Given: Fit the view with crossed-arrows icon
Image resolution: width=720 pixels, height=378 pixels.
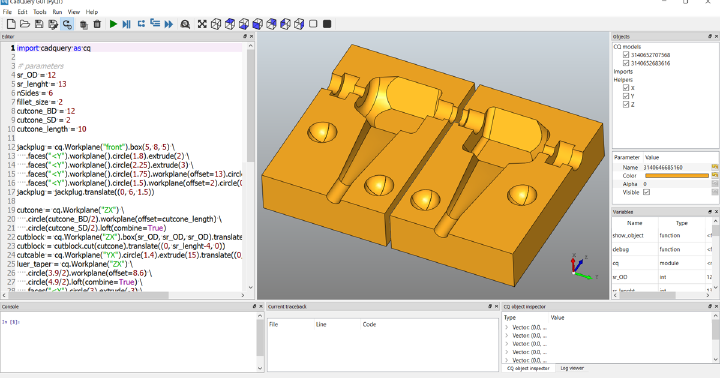Looking at the screenshot, I should pyautogui.click(x=202, y=24).
